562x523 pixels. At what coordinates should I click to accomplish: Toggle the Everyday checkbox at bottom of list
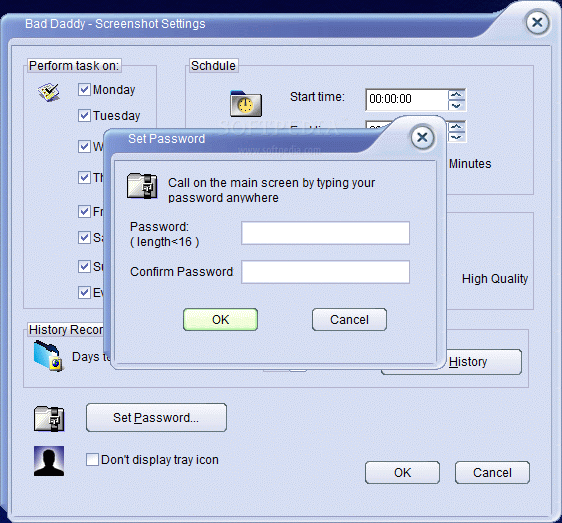pos(84,293)
